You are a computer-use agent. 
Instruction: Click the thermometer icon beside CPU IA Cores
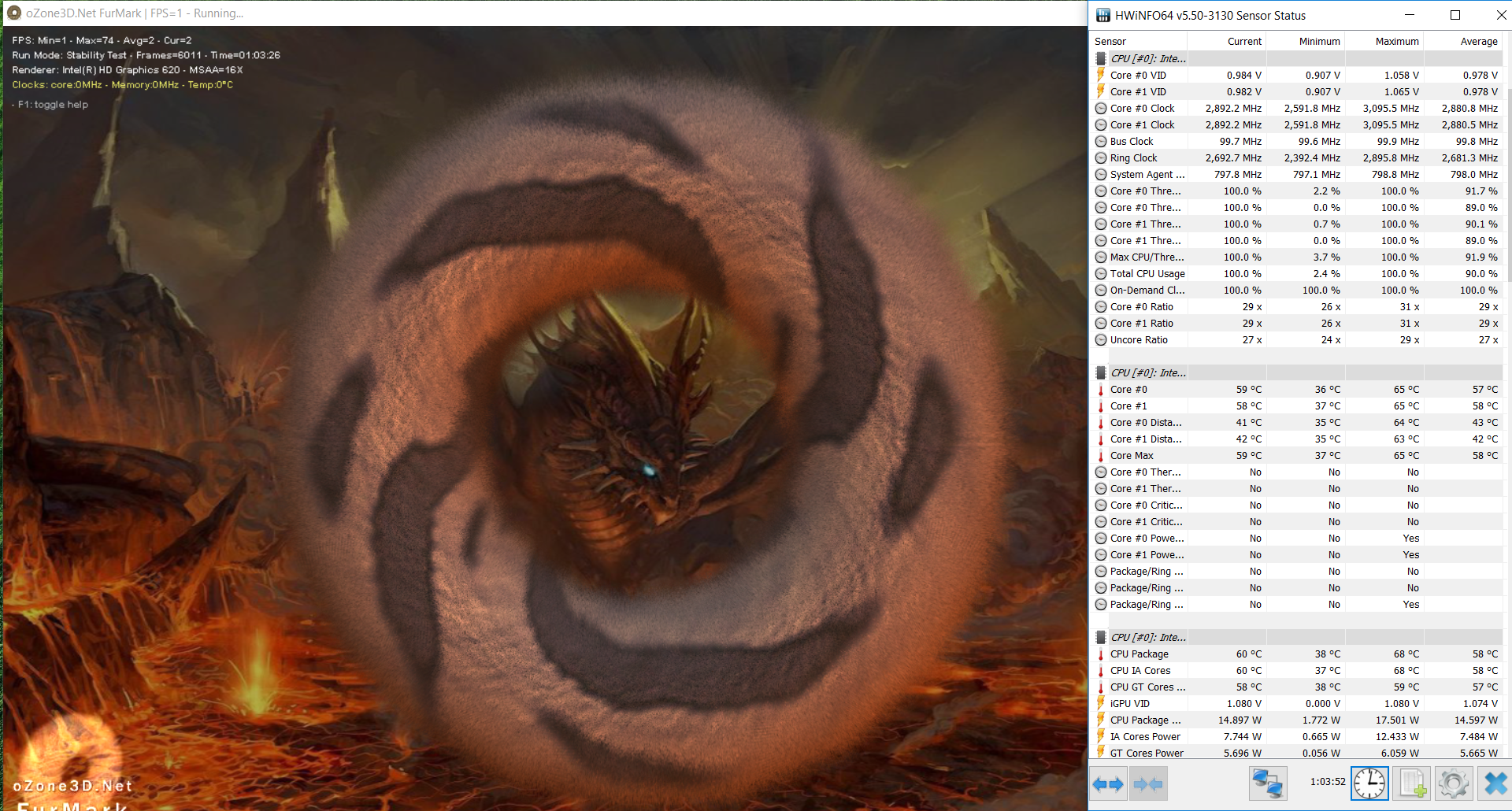[x=1101, y=670]
